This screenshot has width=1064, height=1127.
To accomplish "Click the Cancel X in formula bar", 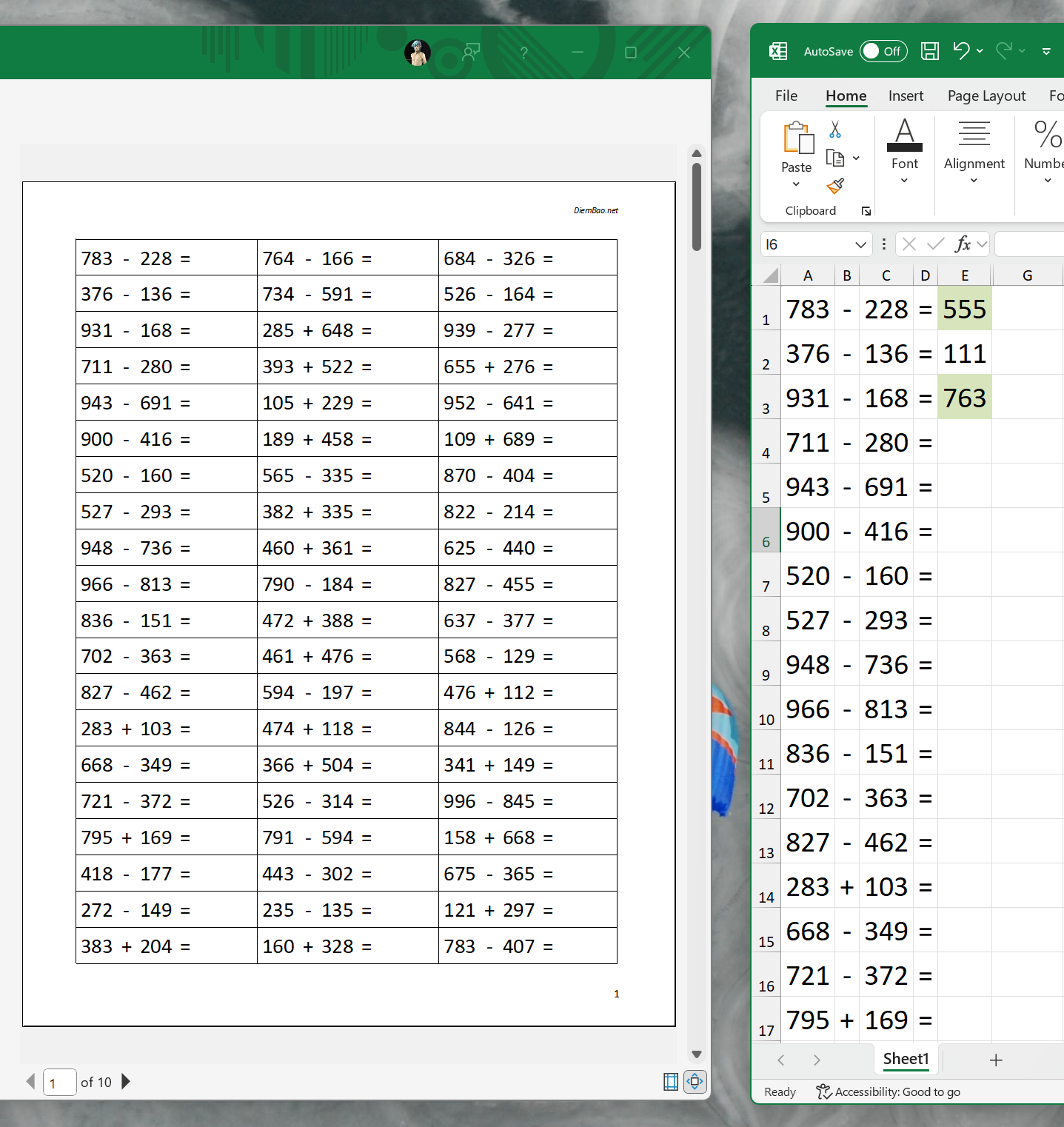I will click(909, 244).
